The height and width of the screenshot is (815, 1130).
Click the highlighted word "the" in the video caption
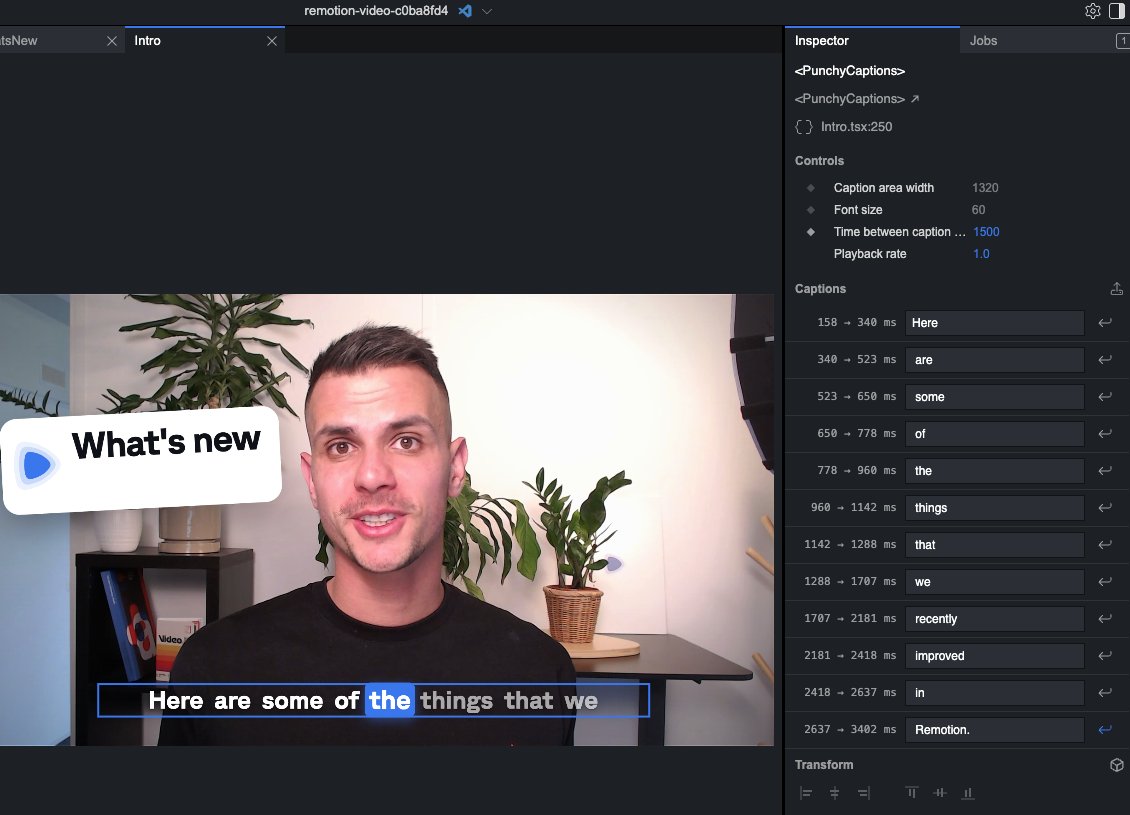(390, 700)
